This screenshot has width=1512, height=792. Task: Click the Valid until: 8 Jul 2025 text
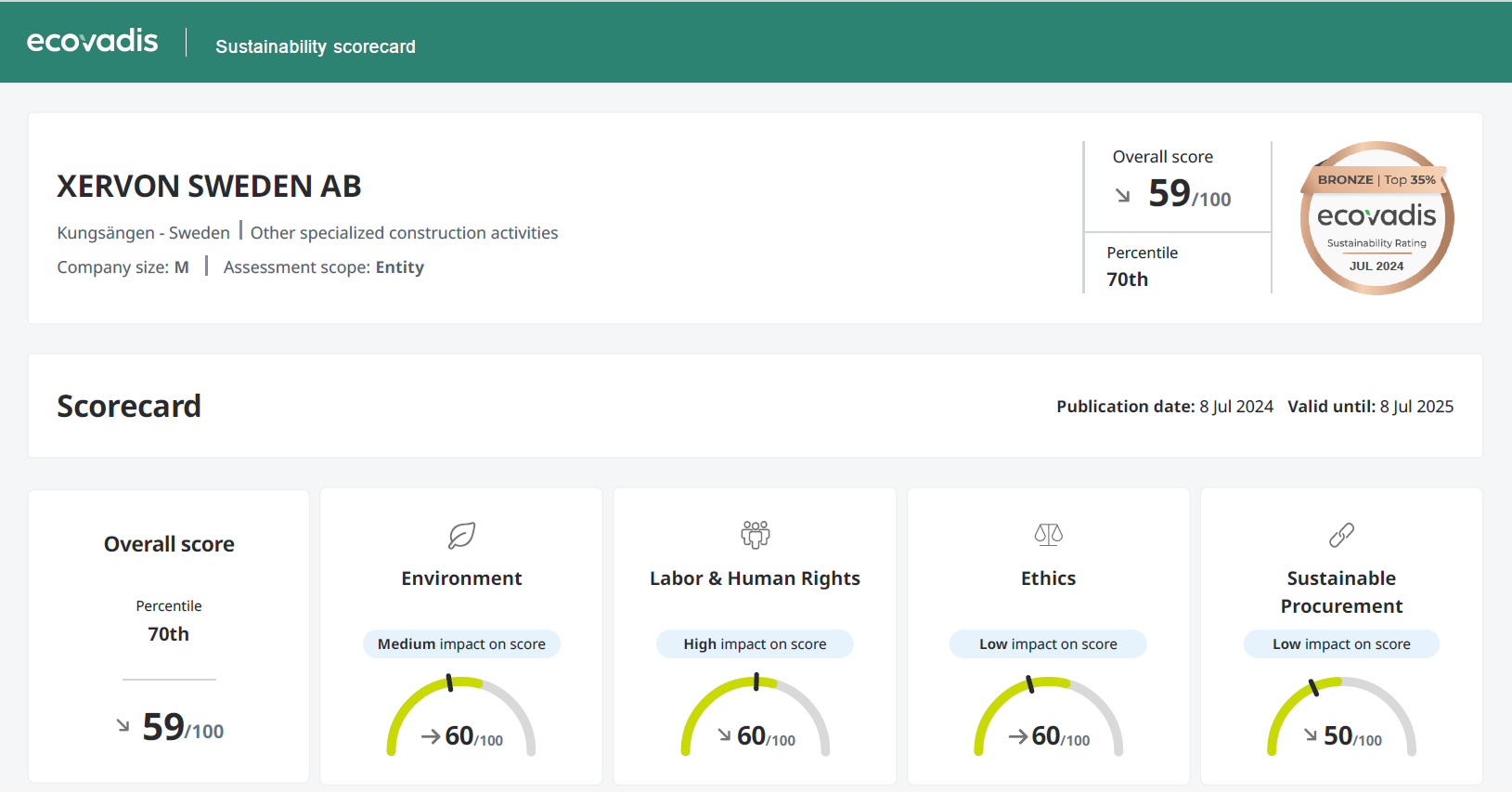pyautogui.click(x=1370, y=407)
